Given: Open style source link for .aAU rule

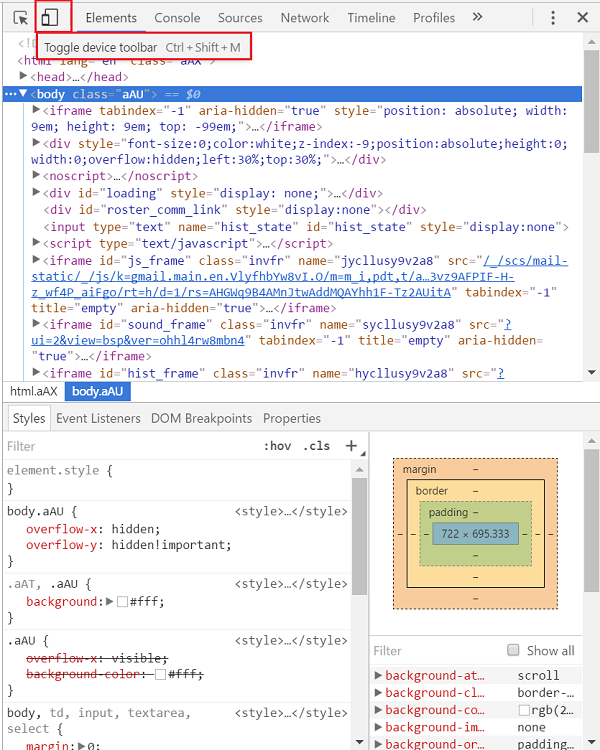Looking at the screenshot, I should tap(291, 640).
